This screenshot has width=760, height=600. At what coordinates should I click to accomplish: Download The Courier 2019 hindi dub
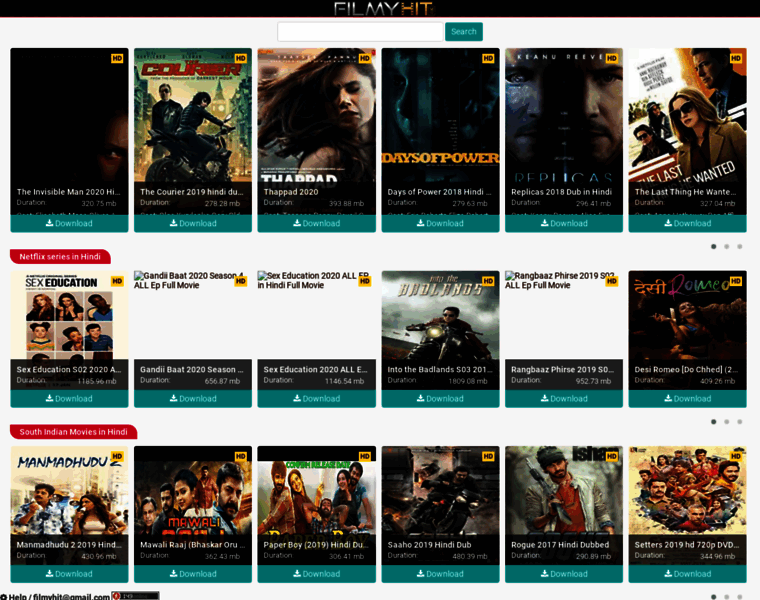193,223
